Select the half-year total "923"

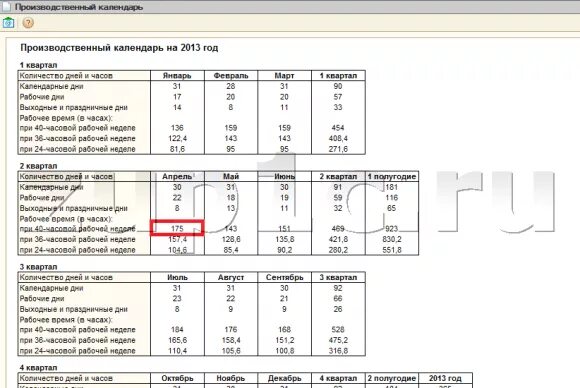[x=392, y=229]
